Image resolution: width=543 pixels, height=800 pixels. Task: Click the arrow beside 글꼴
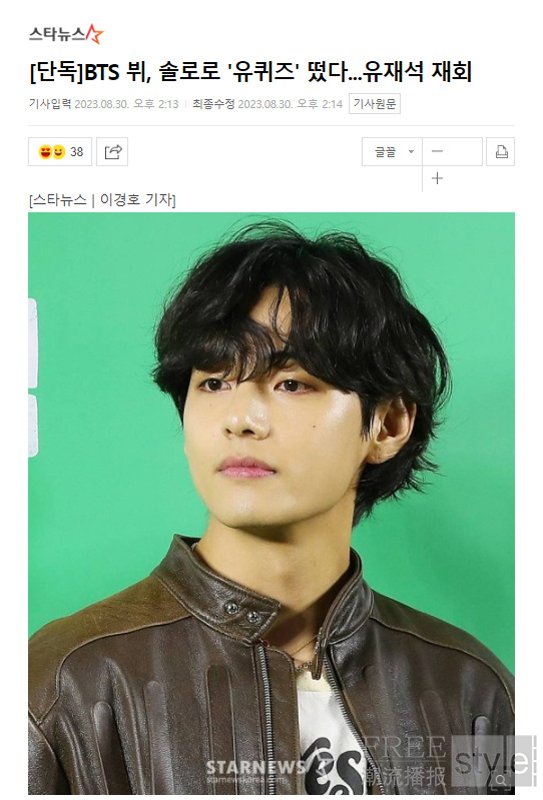click(411, 152)
